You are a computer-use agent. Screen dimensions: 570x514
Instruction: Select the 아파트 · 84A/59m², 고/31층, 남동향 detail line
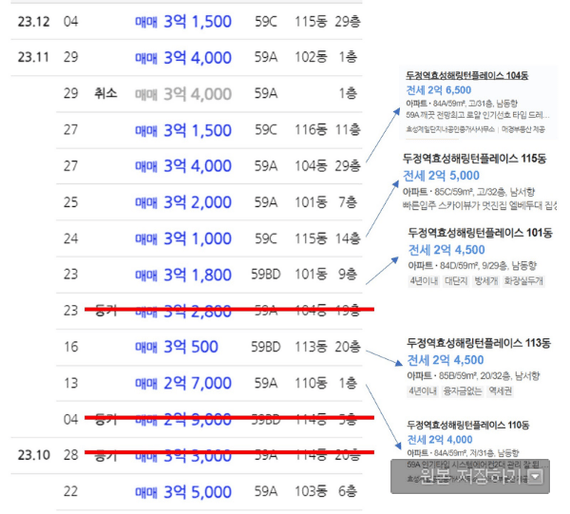pyautogui.click(x=461, y=104)
